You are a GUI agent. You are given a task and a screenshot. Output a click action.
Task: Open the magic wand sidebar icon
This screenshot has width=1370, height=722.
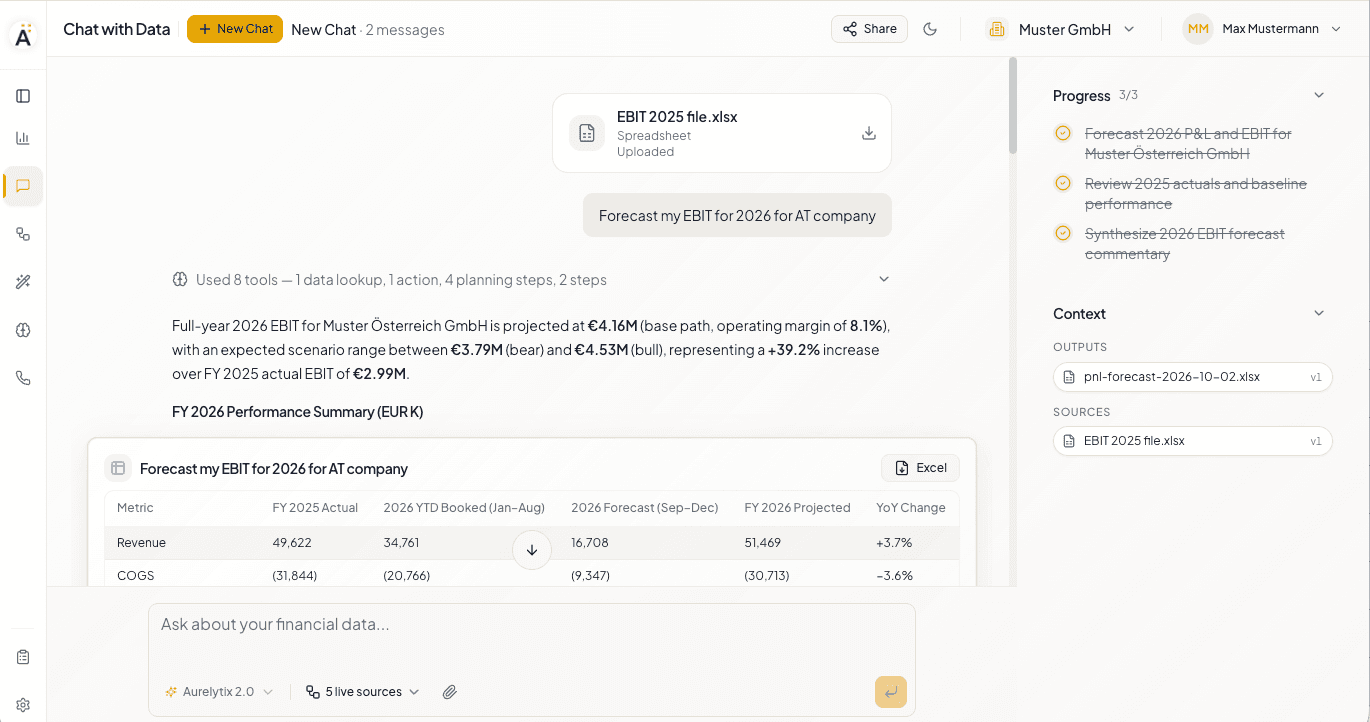[23, 282]
